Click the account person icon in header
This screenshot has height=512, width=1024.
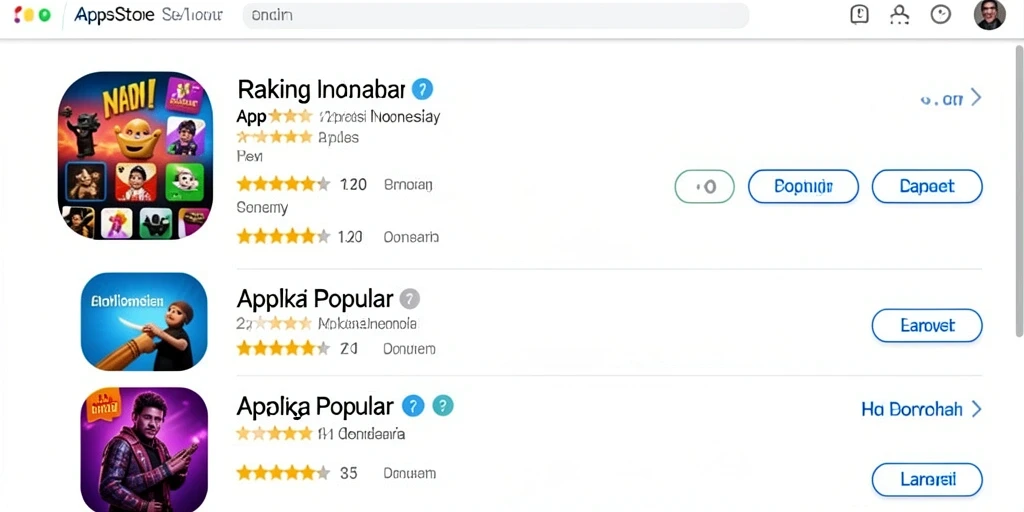point(899,14)
